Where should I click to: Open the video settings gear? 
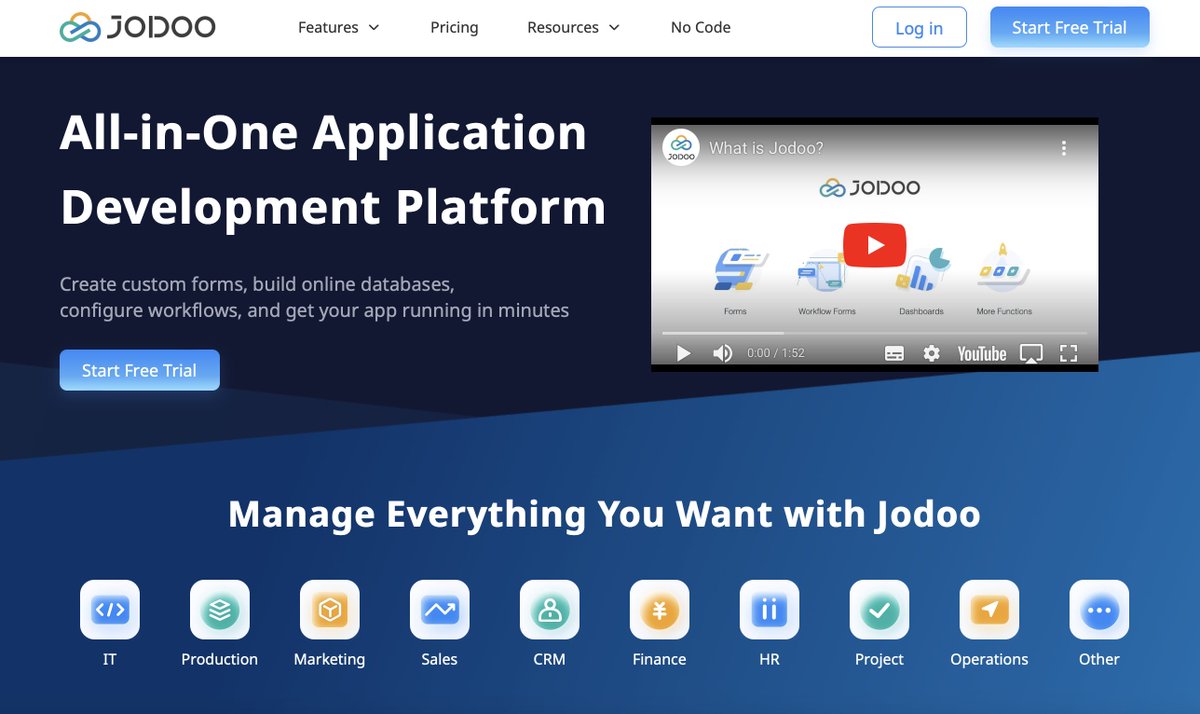click(x=932, y=353)
